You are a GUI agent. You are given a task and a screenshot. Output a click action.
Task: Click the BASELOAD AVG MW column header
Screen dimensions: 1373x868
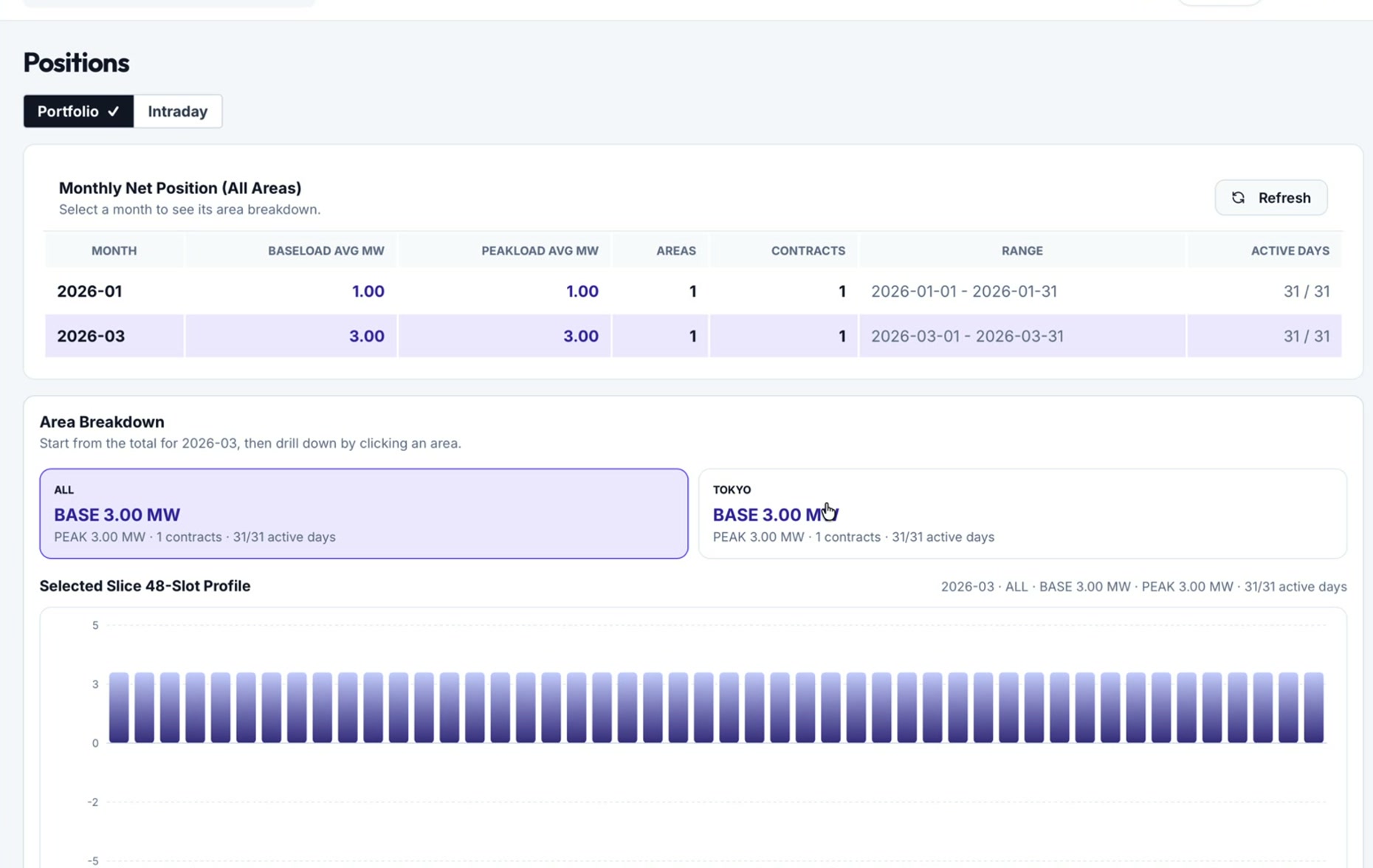click(x=326, y=250)
